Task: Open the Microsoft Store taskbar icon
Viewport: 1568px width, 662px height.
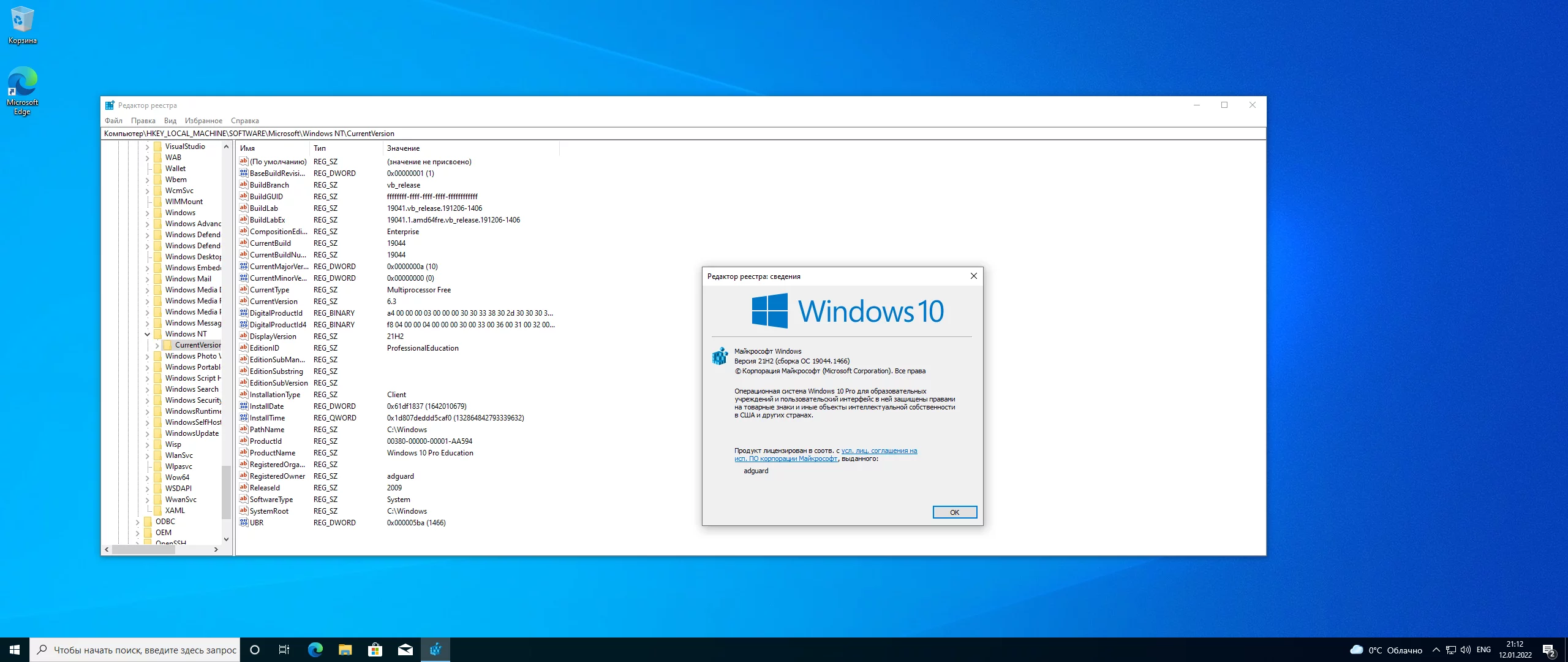Action: pyautogui.click(x=375, y=650)
